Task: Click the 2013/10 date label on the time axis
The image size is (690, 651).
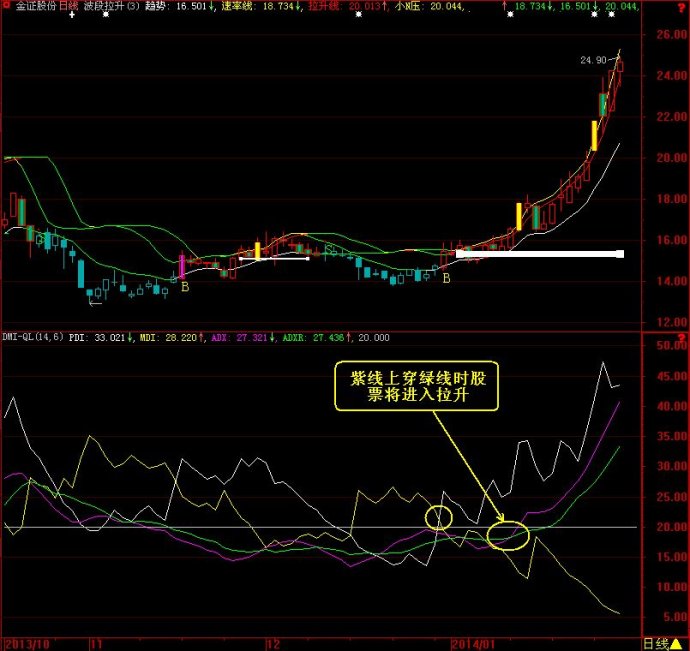Action: pos(27,645)
